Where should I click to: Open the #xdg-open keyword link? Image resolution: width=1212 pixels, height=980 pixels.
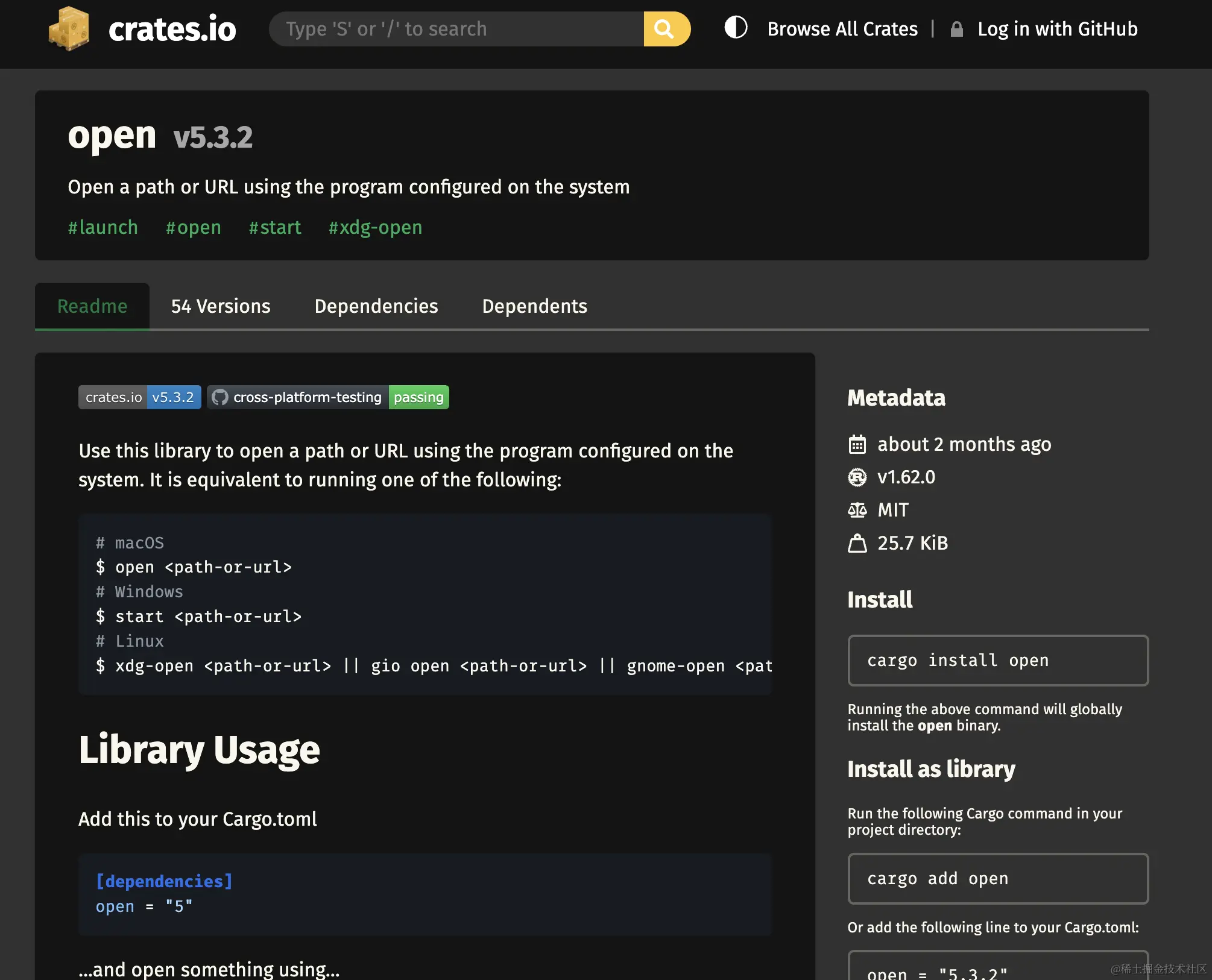tap(375, 227)
